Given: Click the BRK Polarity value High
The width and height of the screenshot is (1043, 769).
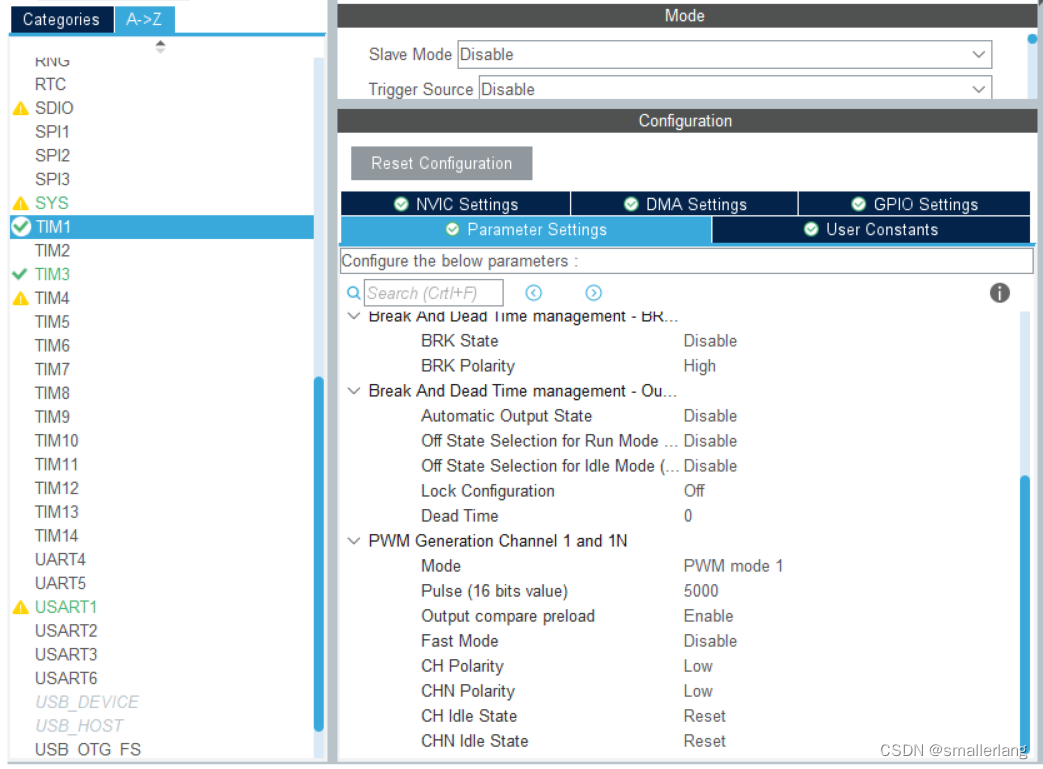Looking at the screenshot, I should click(x=699, y=367).
